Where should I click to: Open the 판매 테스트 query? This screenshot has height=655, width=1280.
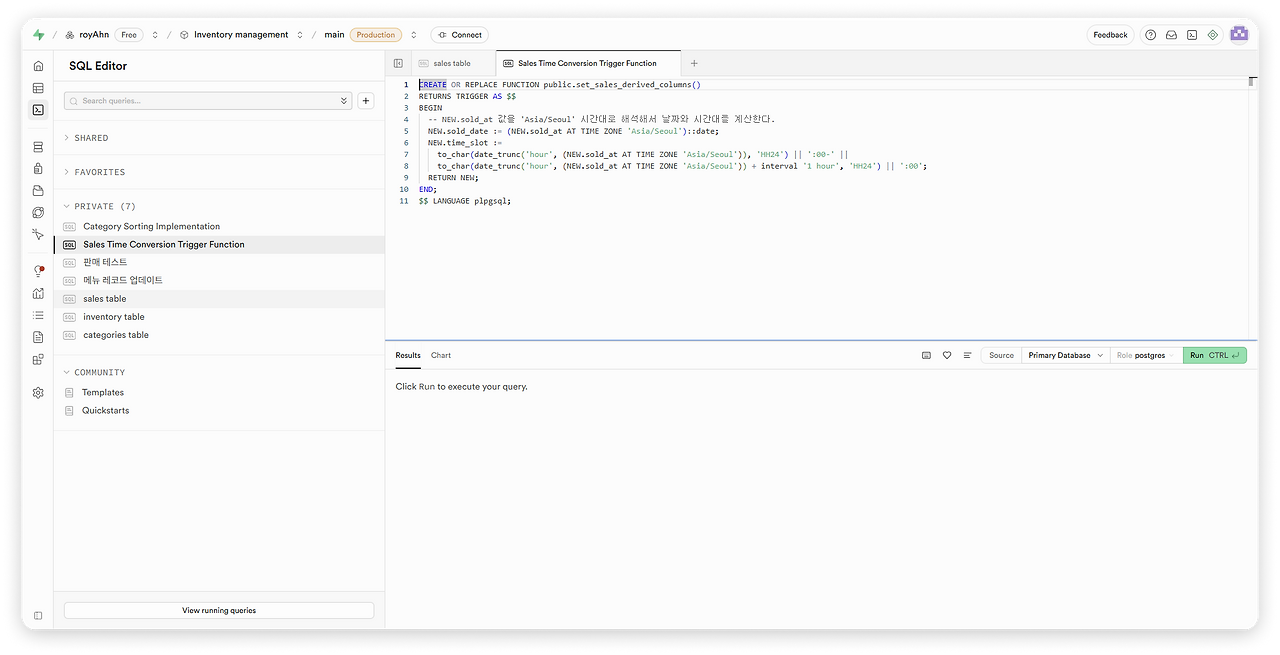(219, 262)
